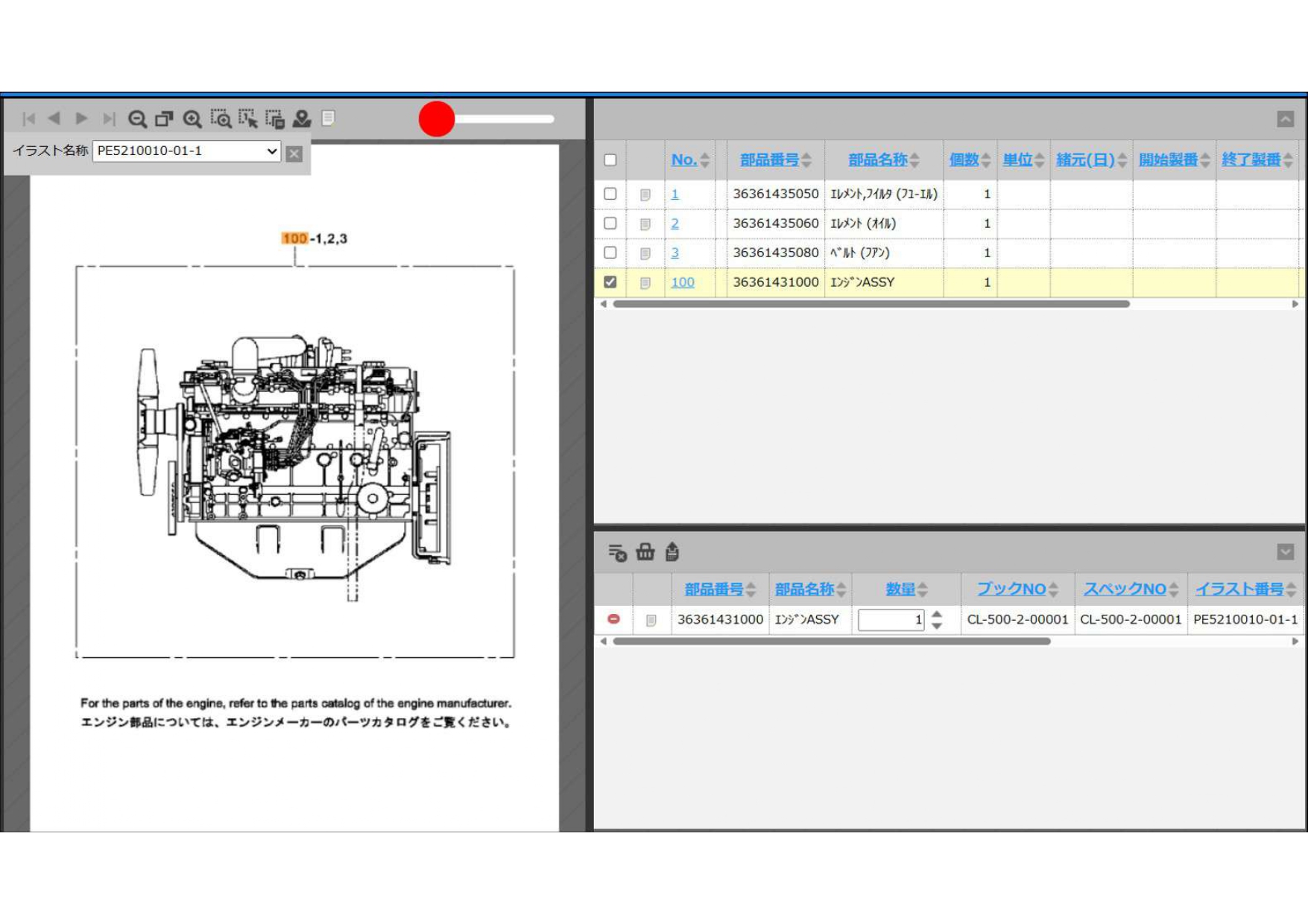This screenshot has height=924, width=1308.
Task: Click the clear list icon in the cart toolbar
Action: 617,552
